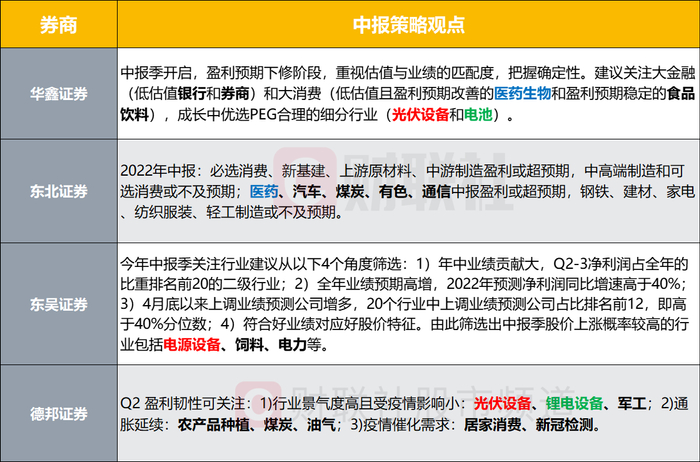
Task: Click bold 汽车 in 东北证券 row
Action: point(307,191)
